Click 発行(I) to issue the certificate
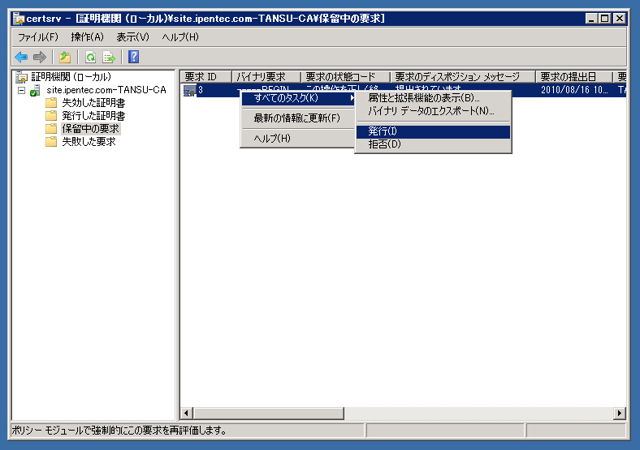This screenshot has width=640, height=450. tap(433, 131)
